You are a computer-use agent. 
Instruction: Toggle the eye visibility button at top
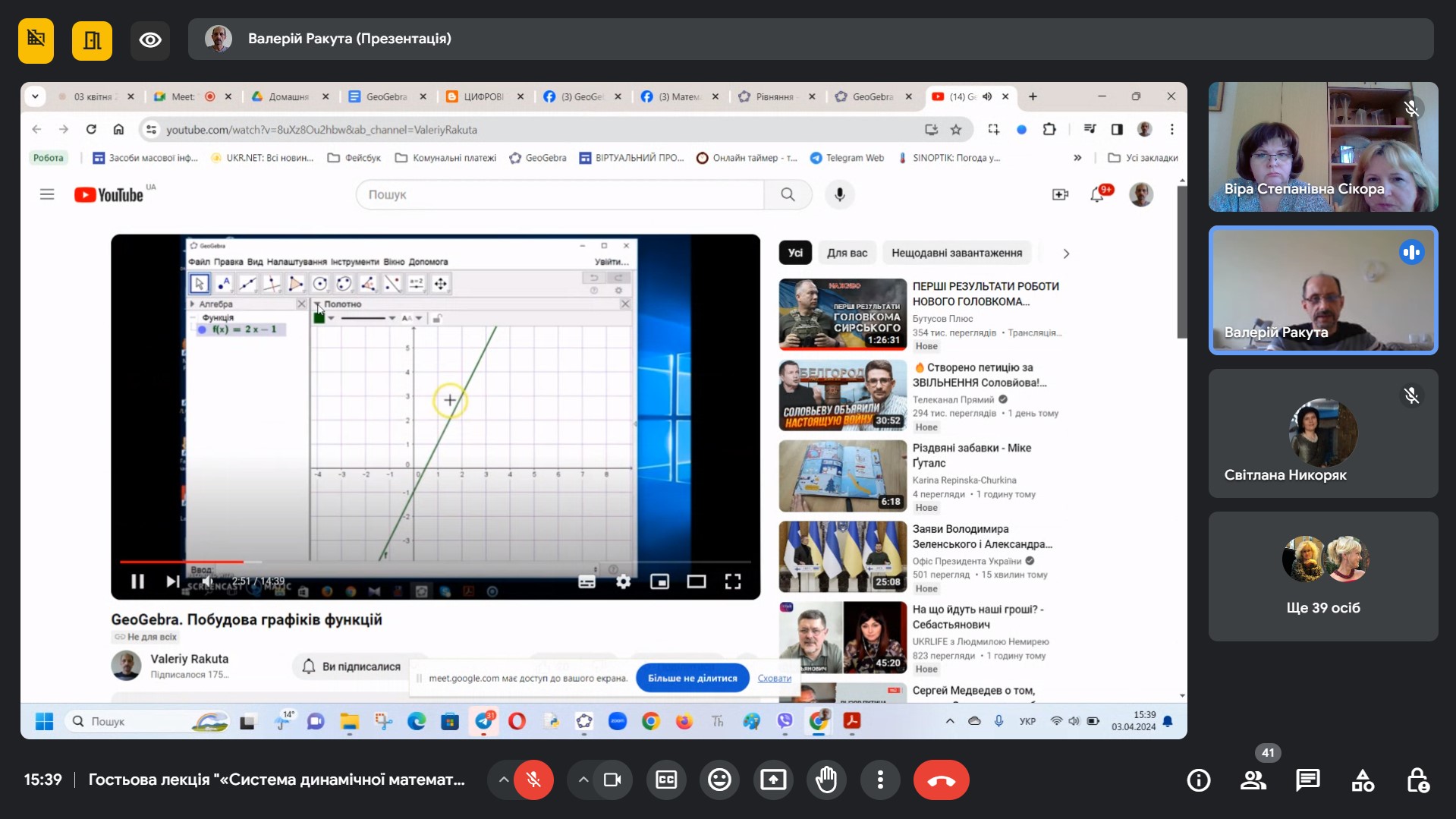coord(150,40)
